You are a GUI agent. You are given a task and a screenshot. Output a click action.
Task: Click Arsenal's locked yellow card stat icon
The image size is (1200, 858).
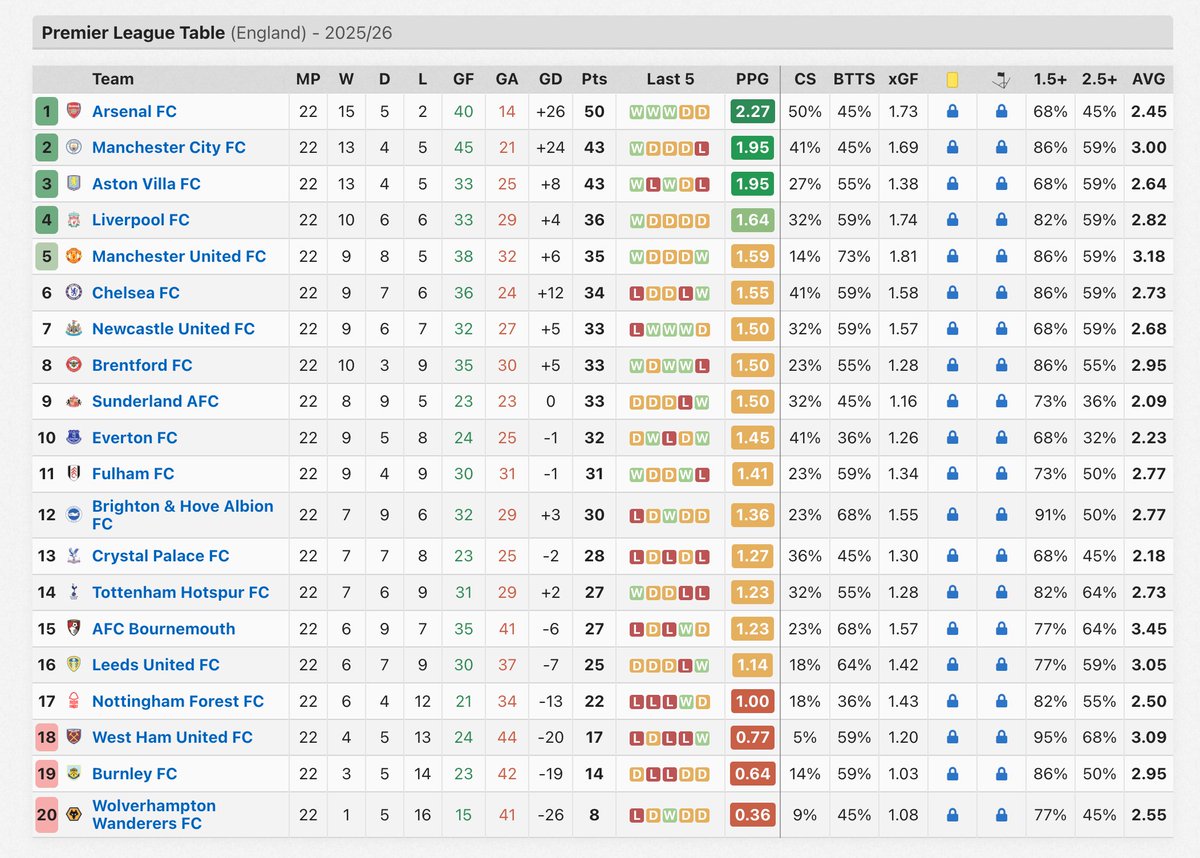click(x=952, y=112)
